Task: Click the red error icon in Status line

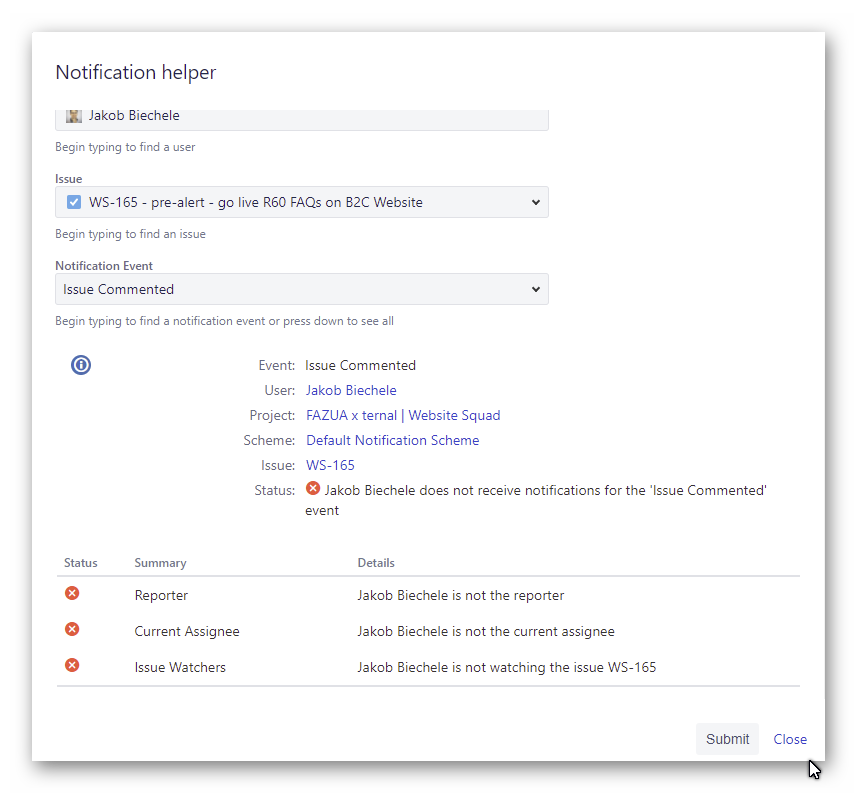Action: tap(313, 488)
